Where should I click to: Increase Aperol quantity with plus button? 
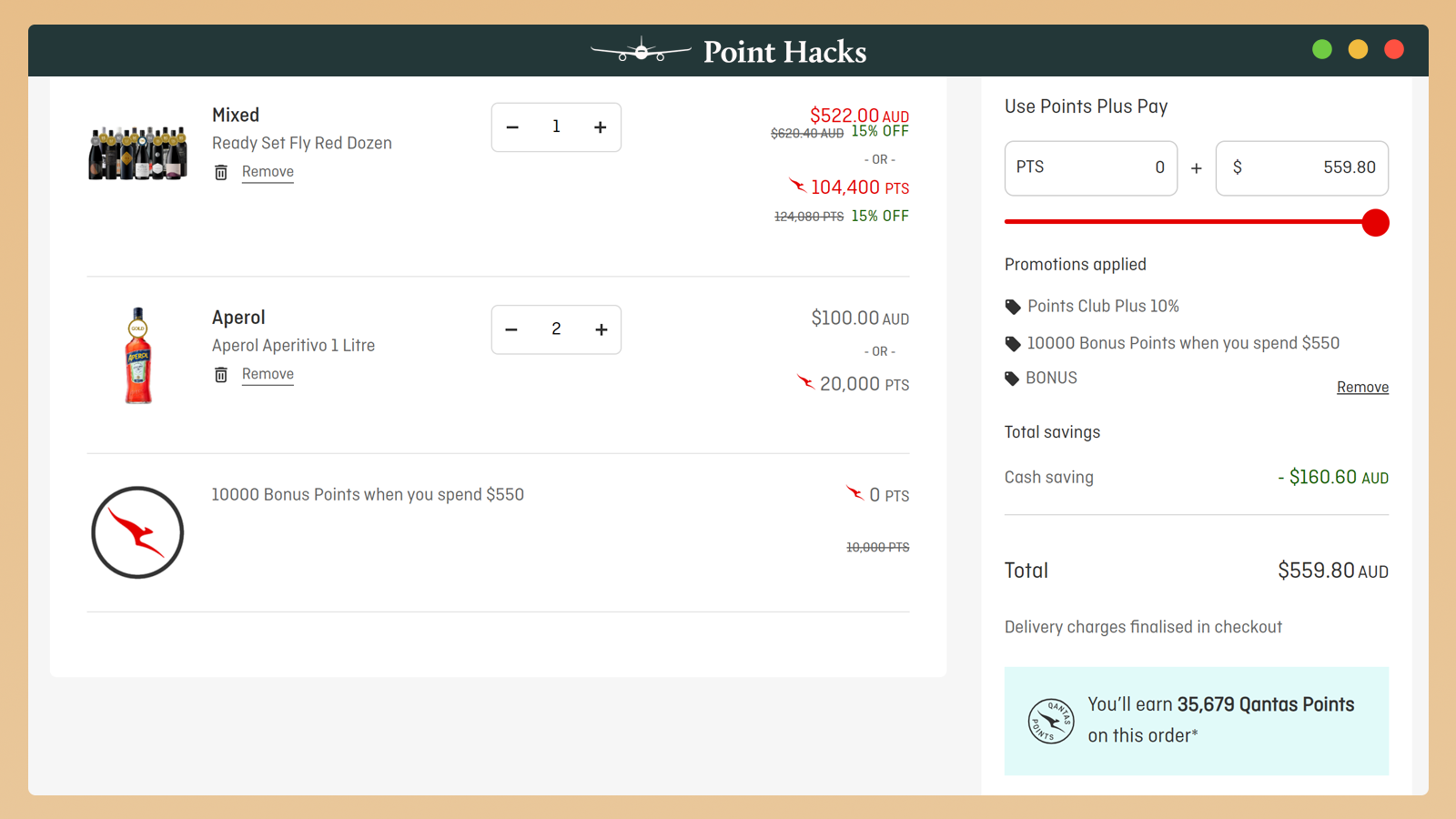pyautogui.click(x=601, y=329)
